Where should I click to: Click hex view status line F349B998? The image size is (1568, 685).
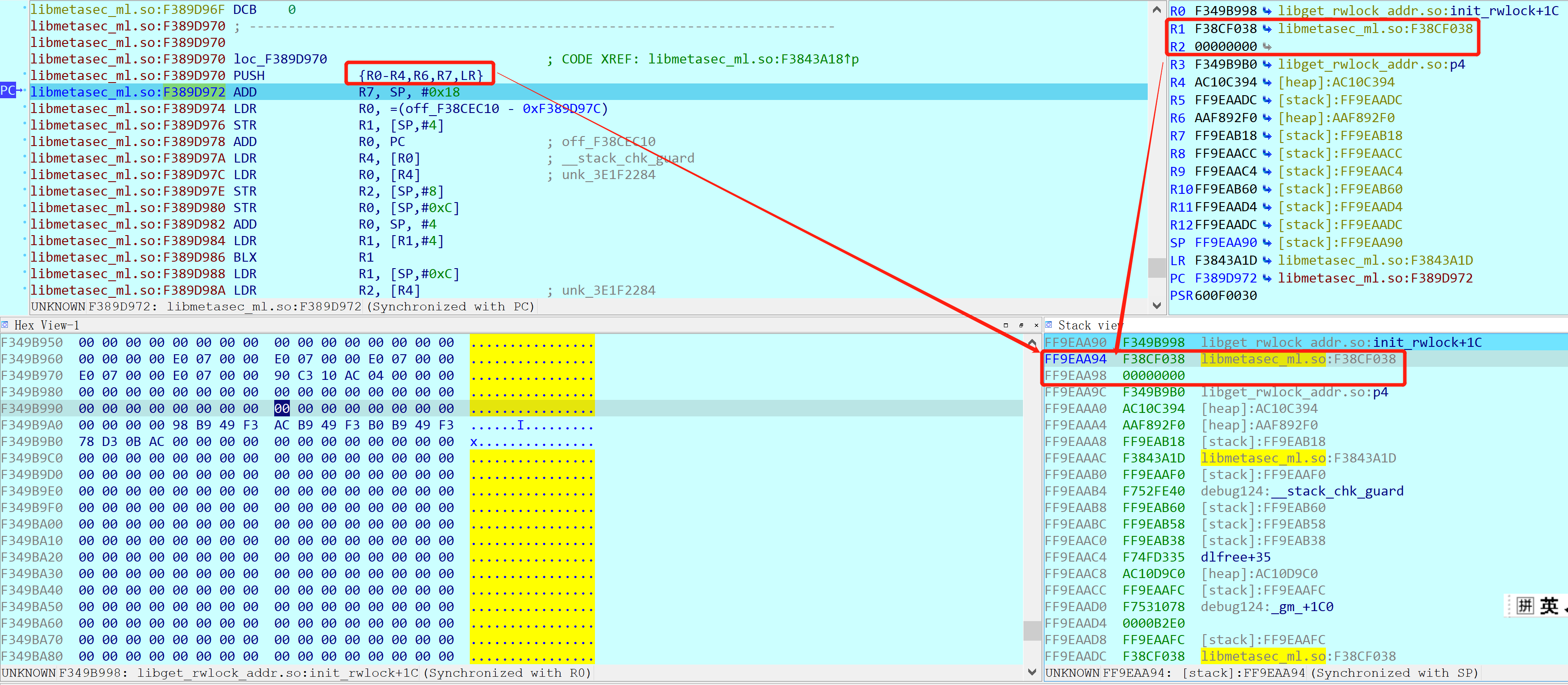pyautogui.click(x=296, y=673)
